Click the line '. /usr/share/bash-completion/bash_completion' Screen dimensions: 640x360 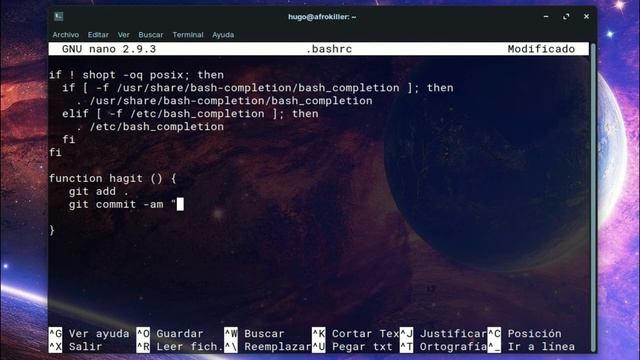(x=224, y=101)
